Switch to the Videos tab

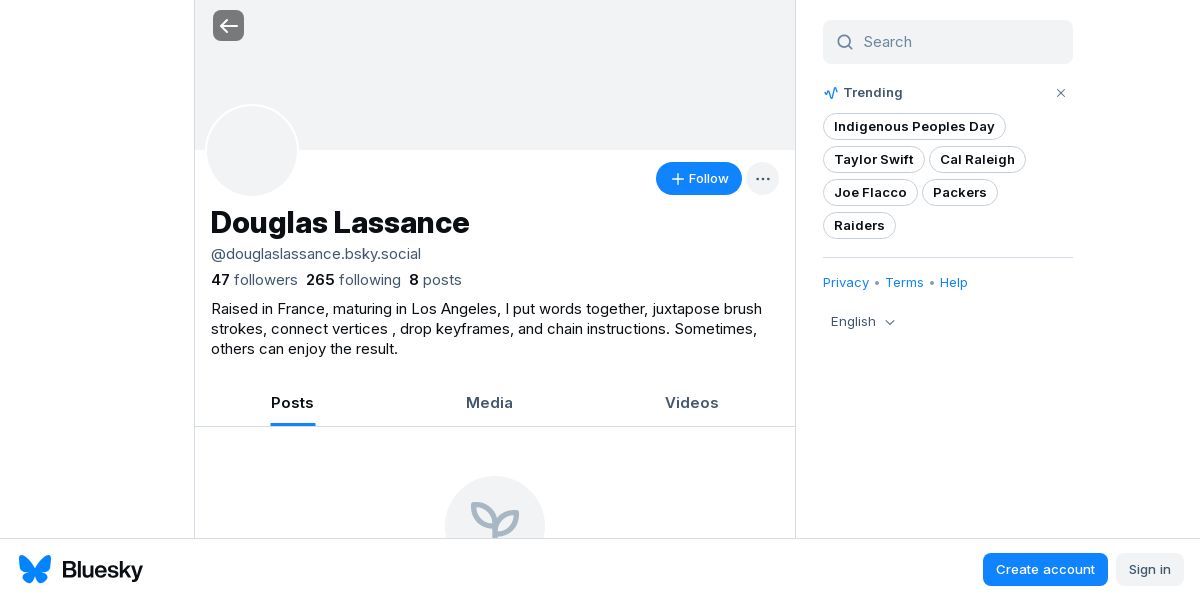[691, 403]
